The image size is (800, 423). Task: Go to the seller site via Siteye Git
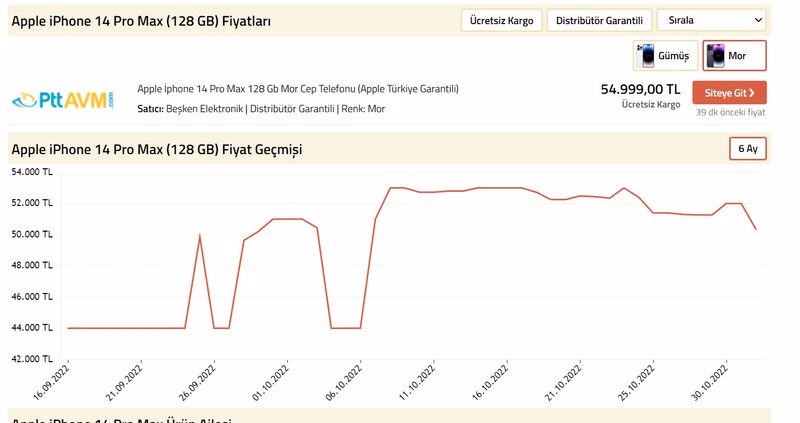pyautogui.click(x=729, y=93)
